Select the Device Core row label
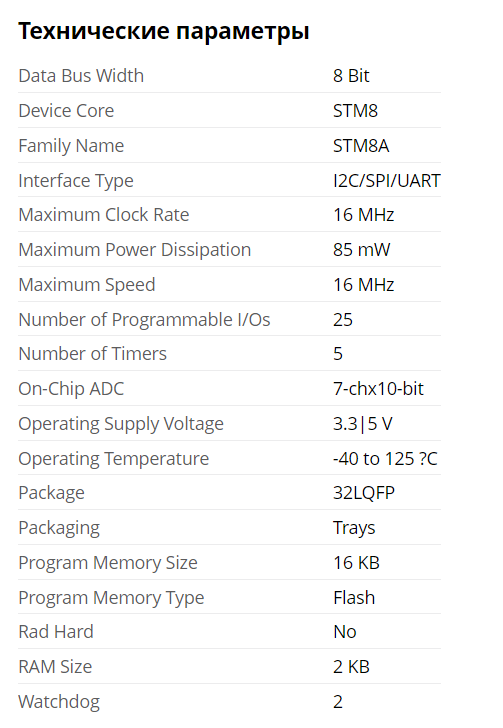This screenshot has width=503, height=728. tap(66, 110)
